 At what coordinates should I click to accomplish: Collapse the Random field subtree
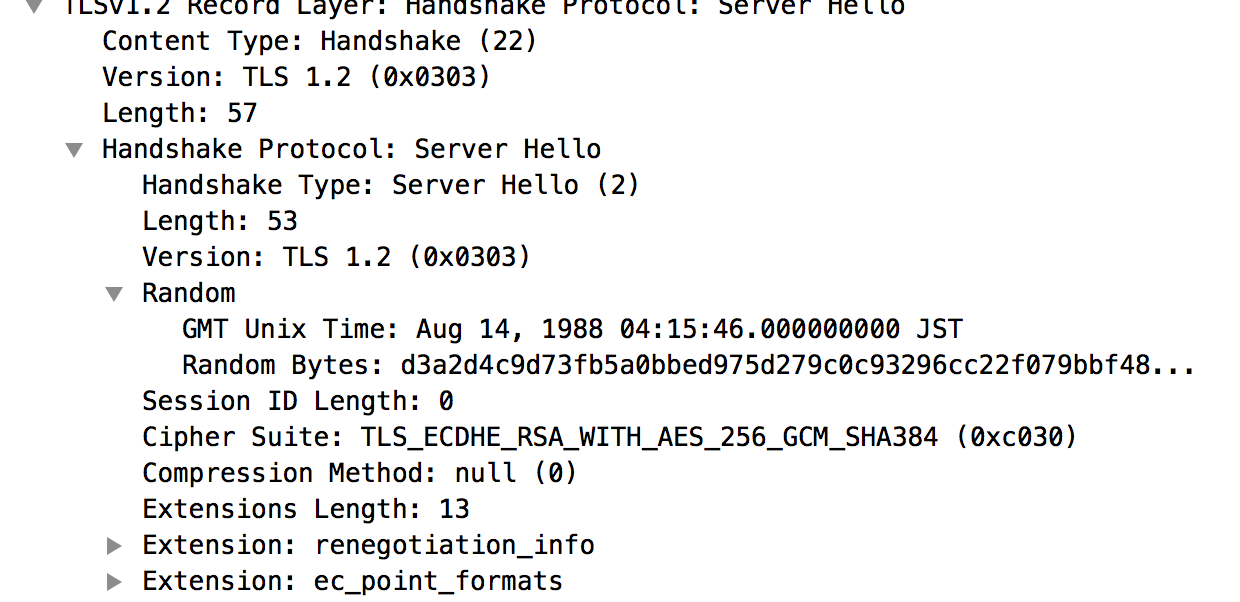click(x=114, y=293)
